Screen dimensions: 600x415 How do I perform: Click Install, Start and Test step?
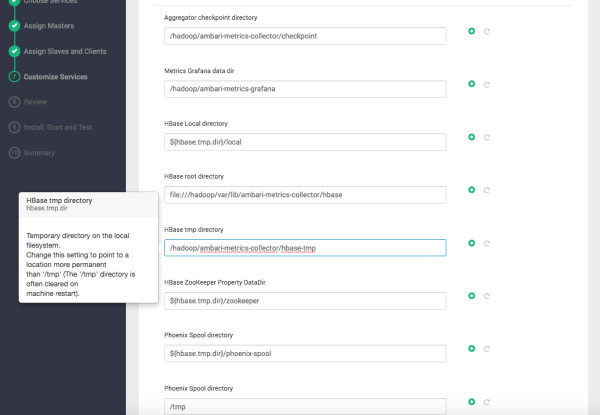pos(59,127)
